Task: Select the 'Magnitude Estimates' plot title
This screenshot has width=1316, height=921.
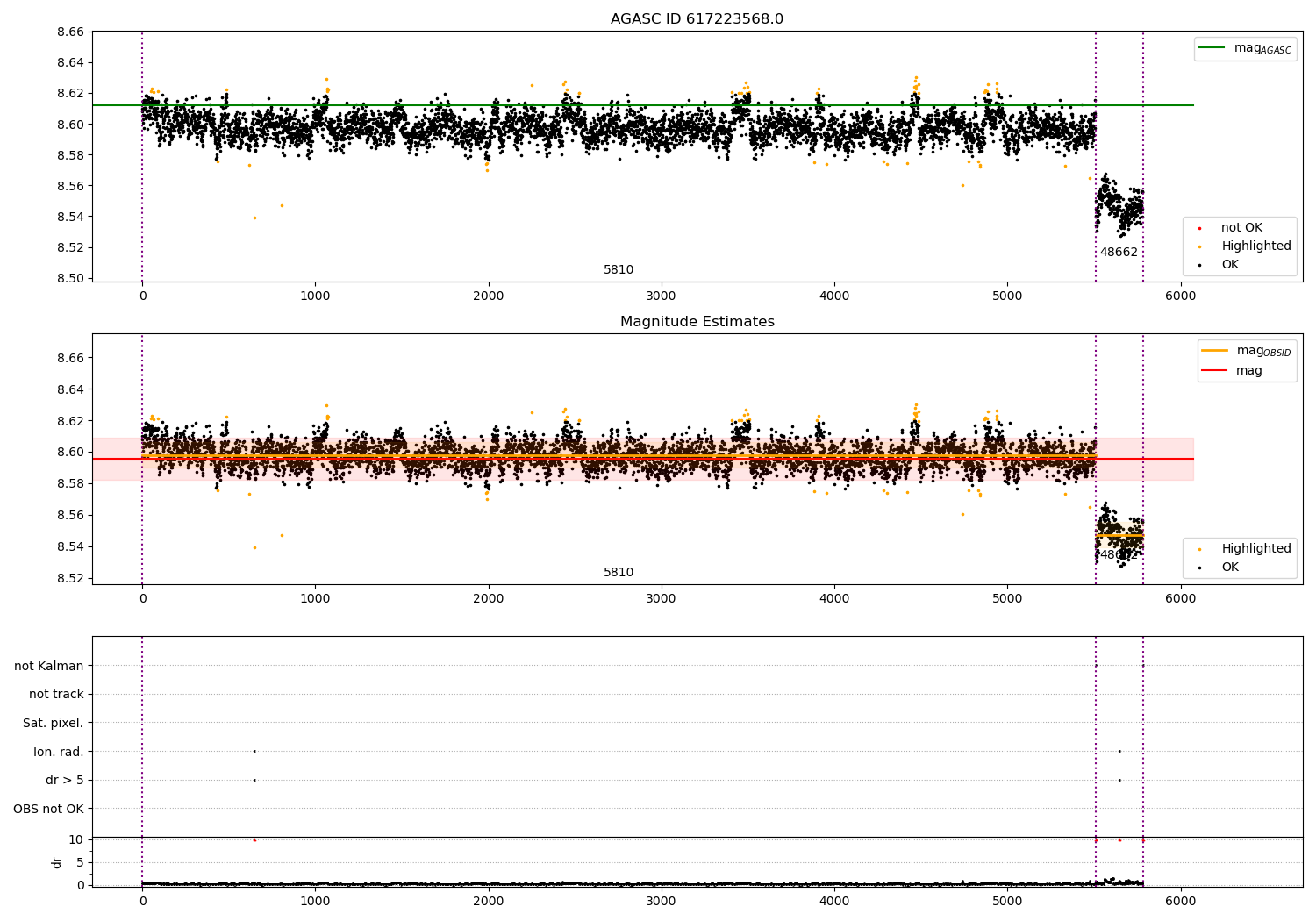Action: tap(697, 322)
